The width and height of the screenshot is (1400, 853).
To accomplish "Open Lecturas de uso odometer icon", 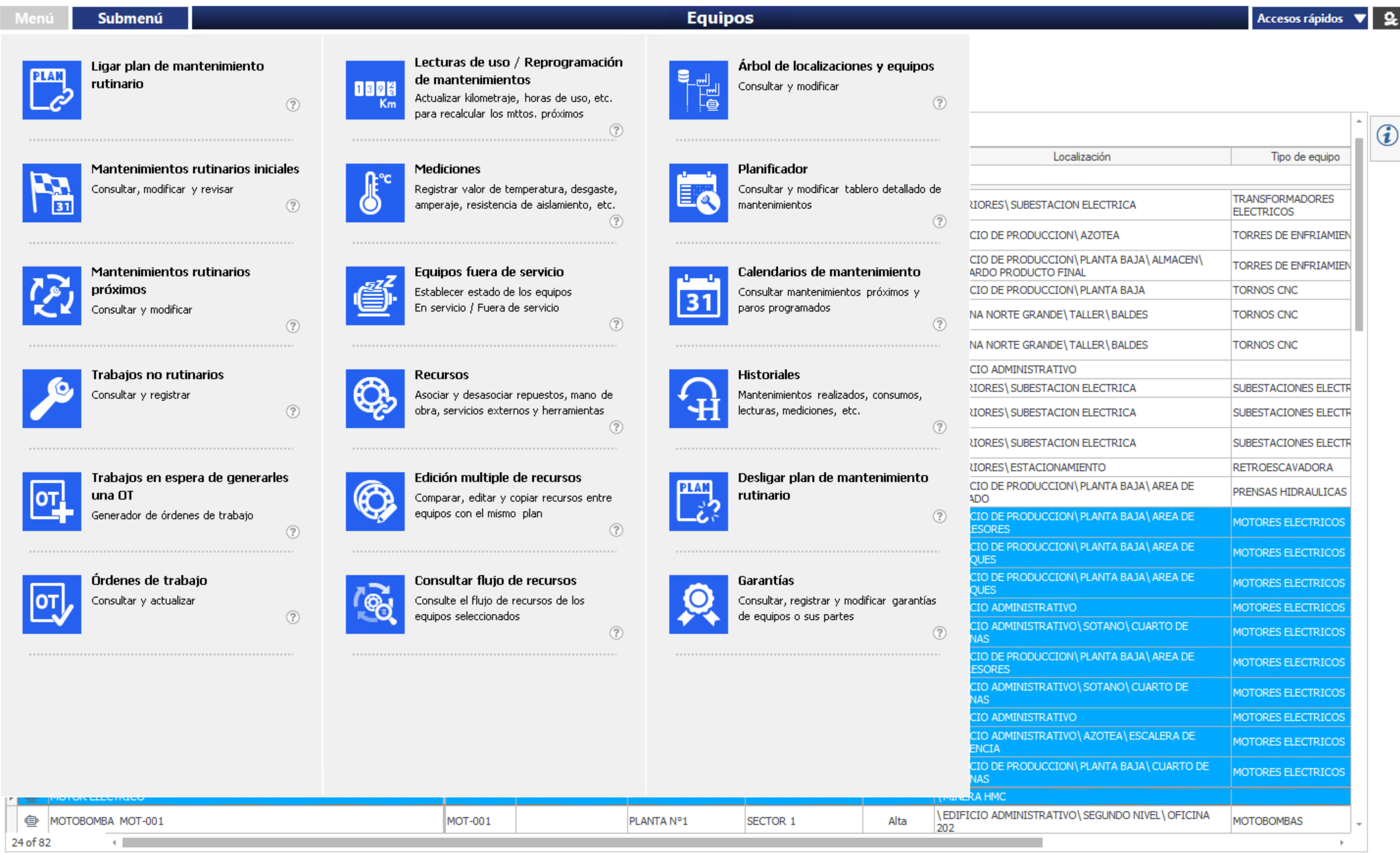I will click(x=375, y=90).
